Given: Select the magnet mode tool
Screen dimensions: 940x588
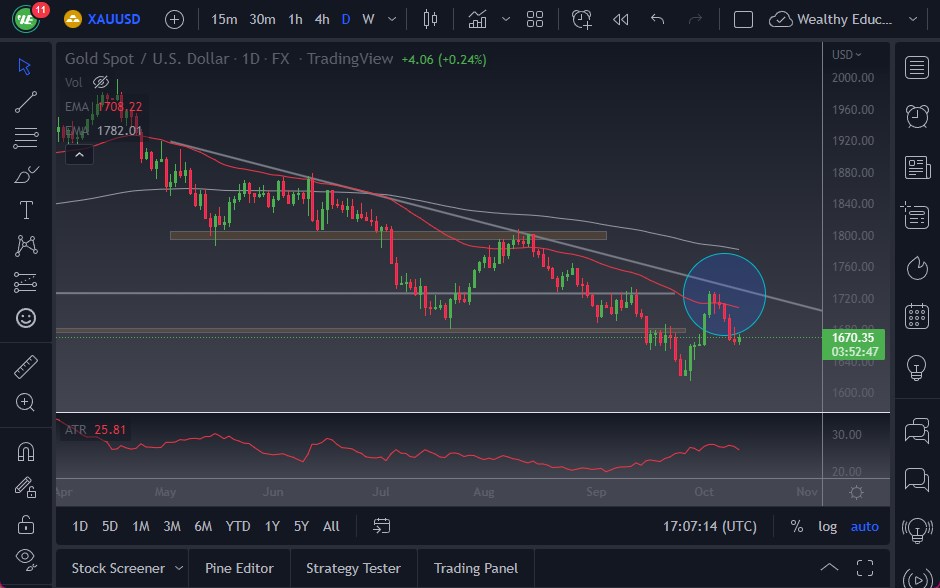Looking at the screenshot, I should point(26,451).
